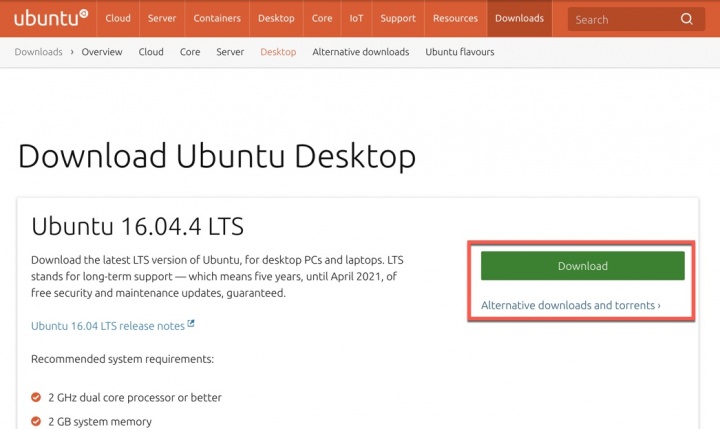
Task: Click the search magnifier icon
Action: pos(686,19)
